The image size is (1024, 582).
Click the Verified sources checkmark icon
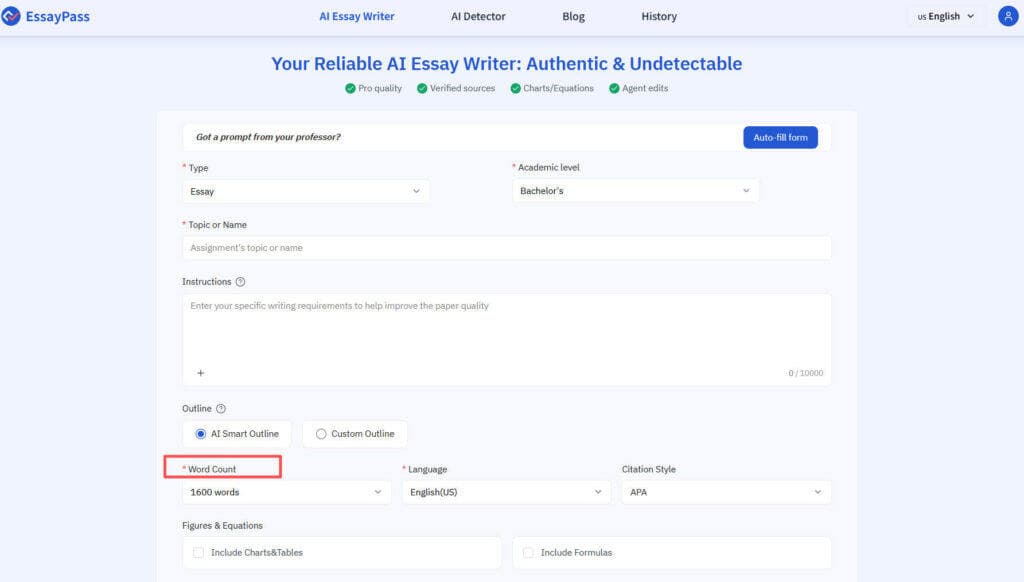click(422, 88)
